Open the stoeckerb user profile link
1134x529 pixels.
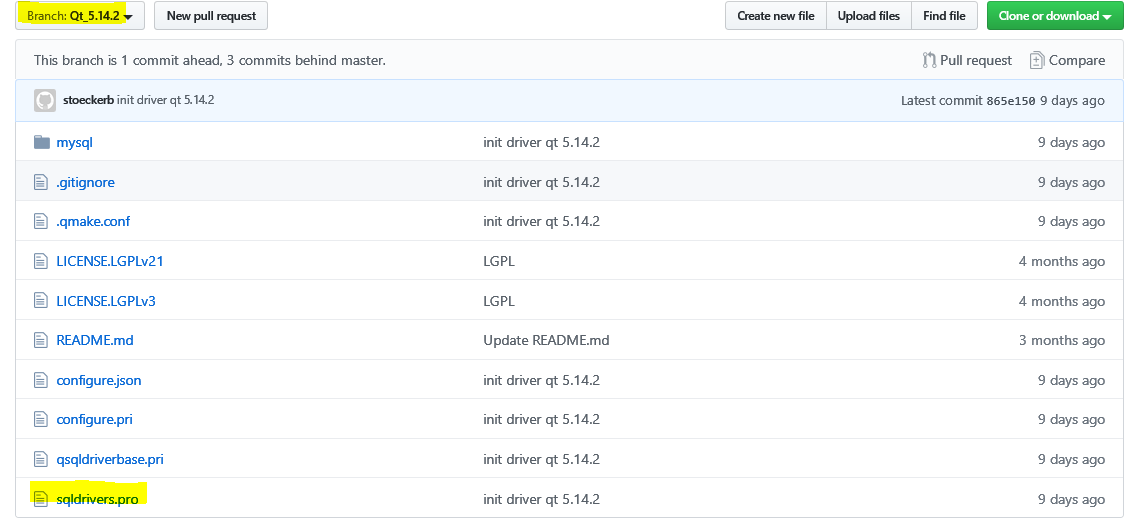pyautogui.click(x=88, y=100)
